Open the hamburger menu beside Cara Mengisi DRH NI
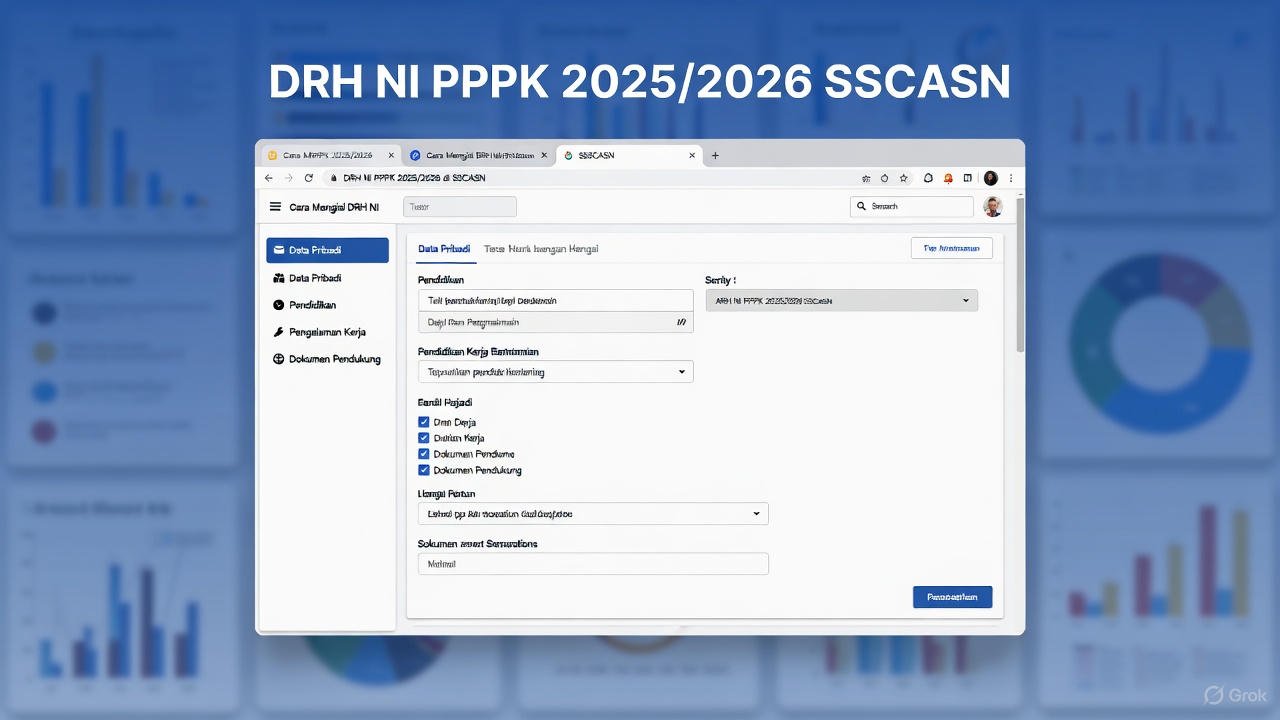1280x720 pixels. tap(275, 207)
